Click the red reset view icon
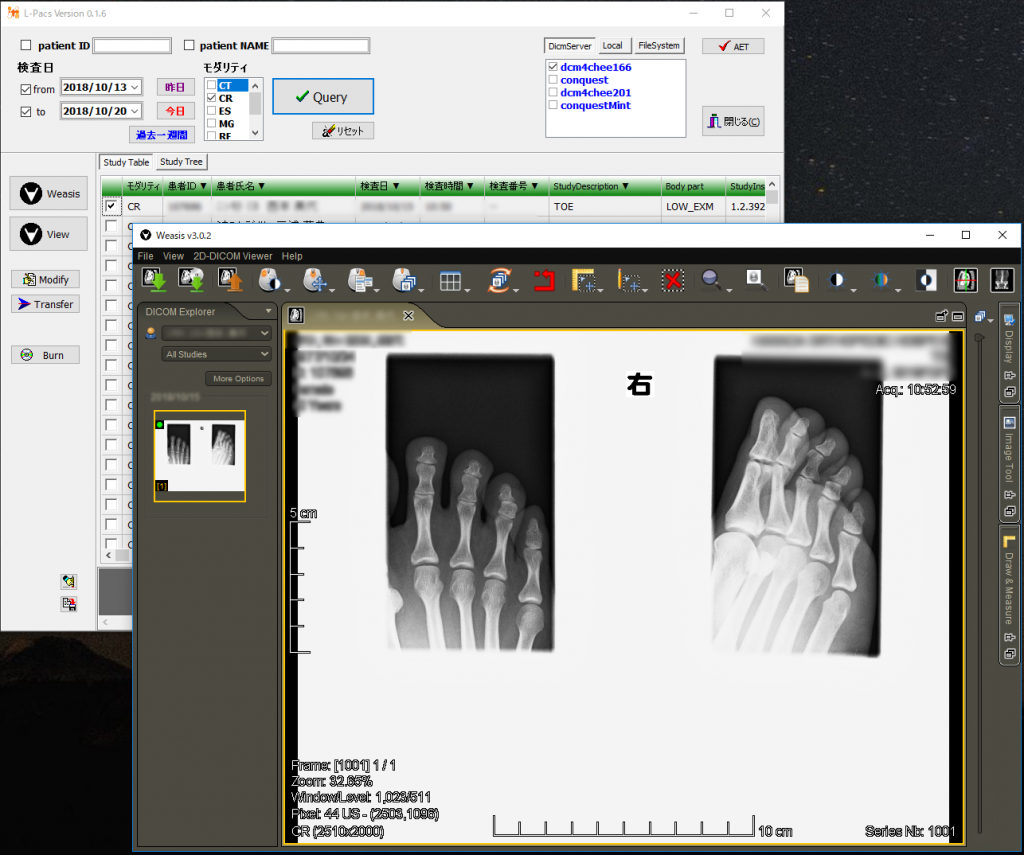1024x855 pixels. (543, 280)
